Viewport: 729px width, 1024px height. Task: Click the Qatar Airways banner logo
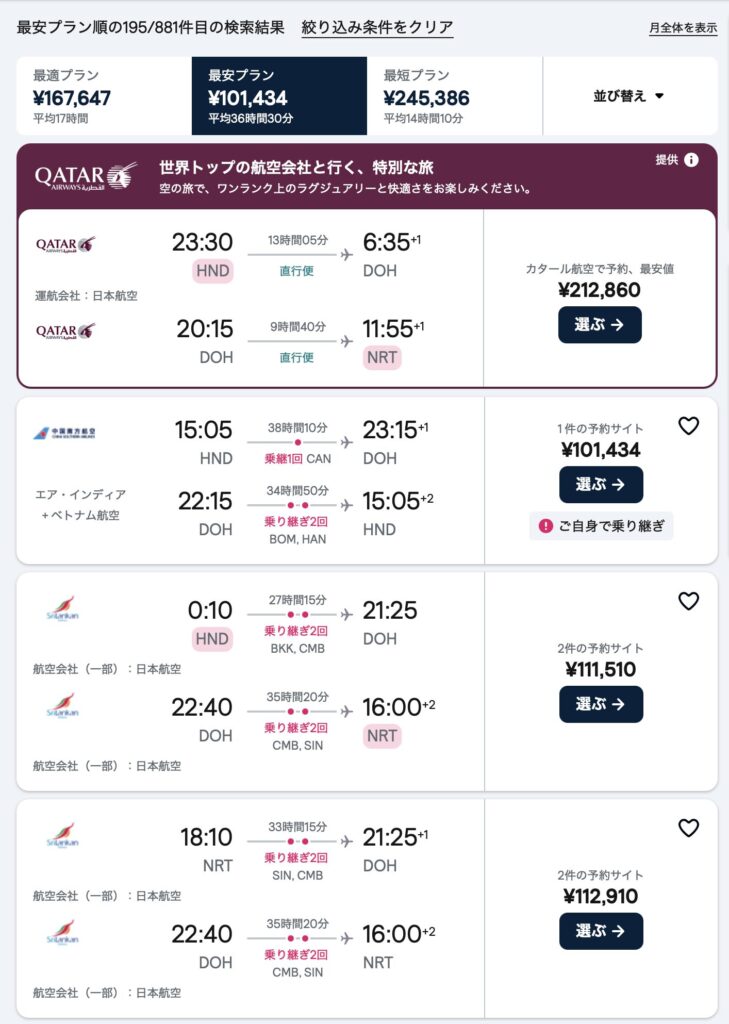(x=86, y=176)
